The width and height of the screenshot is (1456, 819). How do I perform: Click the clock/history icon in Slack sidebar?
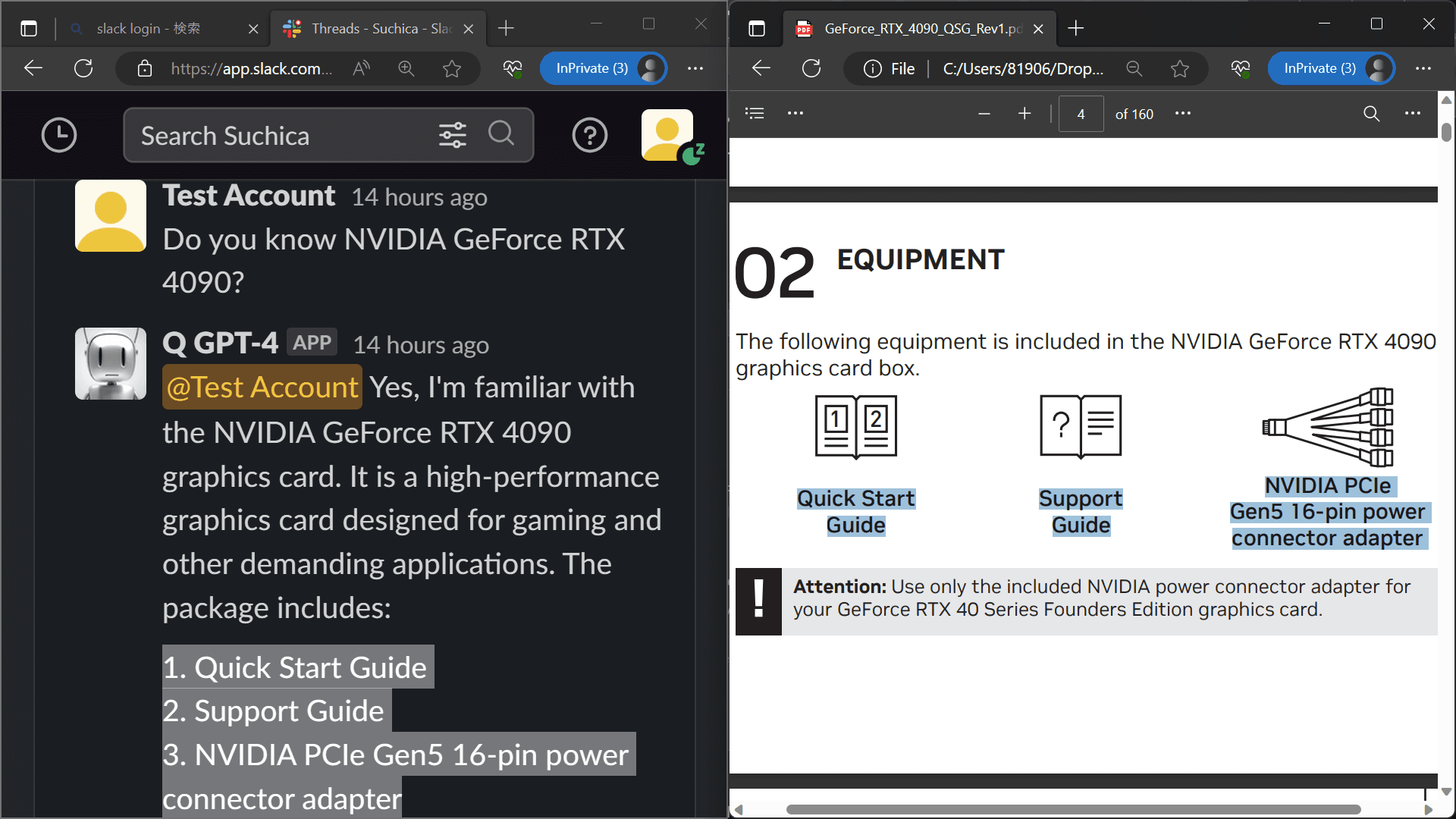coord(58,134)
